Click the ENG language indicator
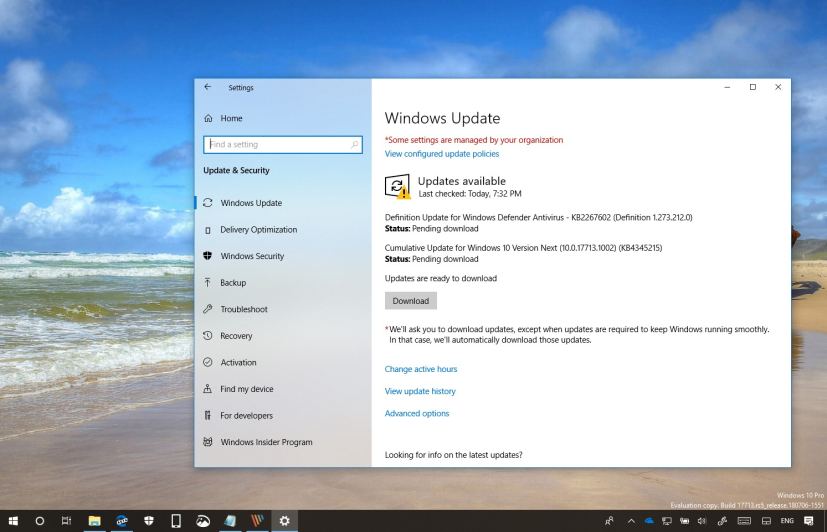Viewport: 827px width, 532px height. 787,521
